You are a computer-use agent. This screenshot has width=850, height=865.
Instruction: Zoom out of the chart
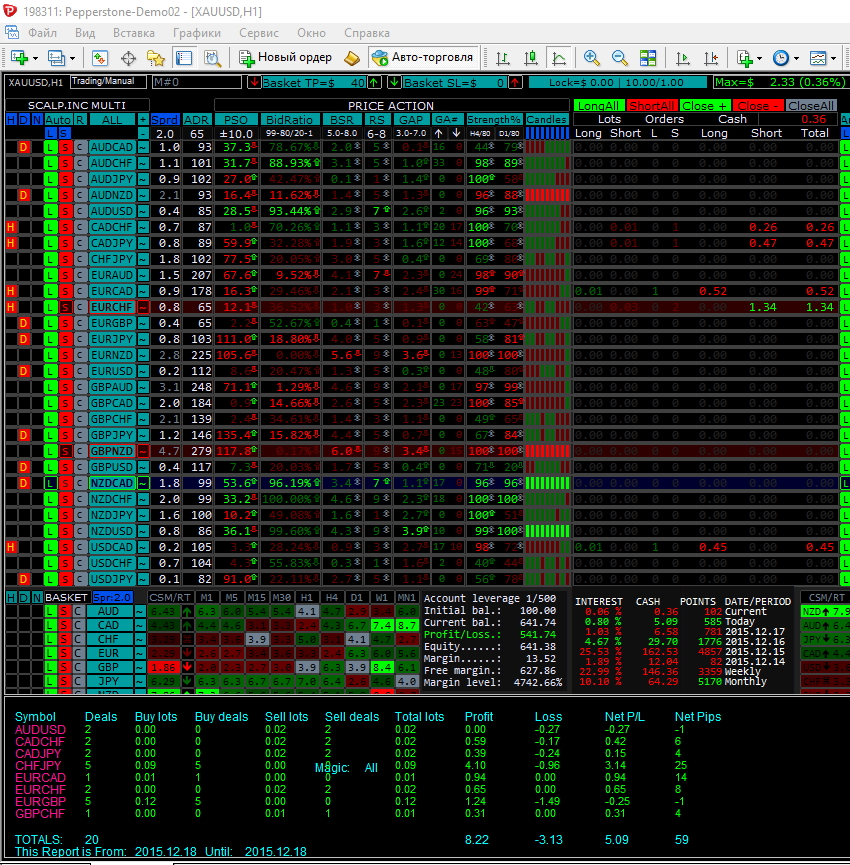tap(619, 57)
